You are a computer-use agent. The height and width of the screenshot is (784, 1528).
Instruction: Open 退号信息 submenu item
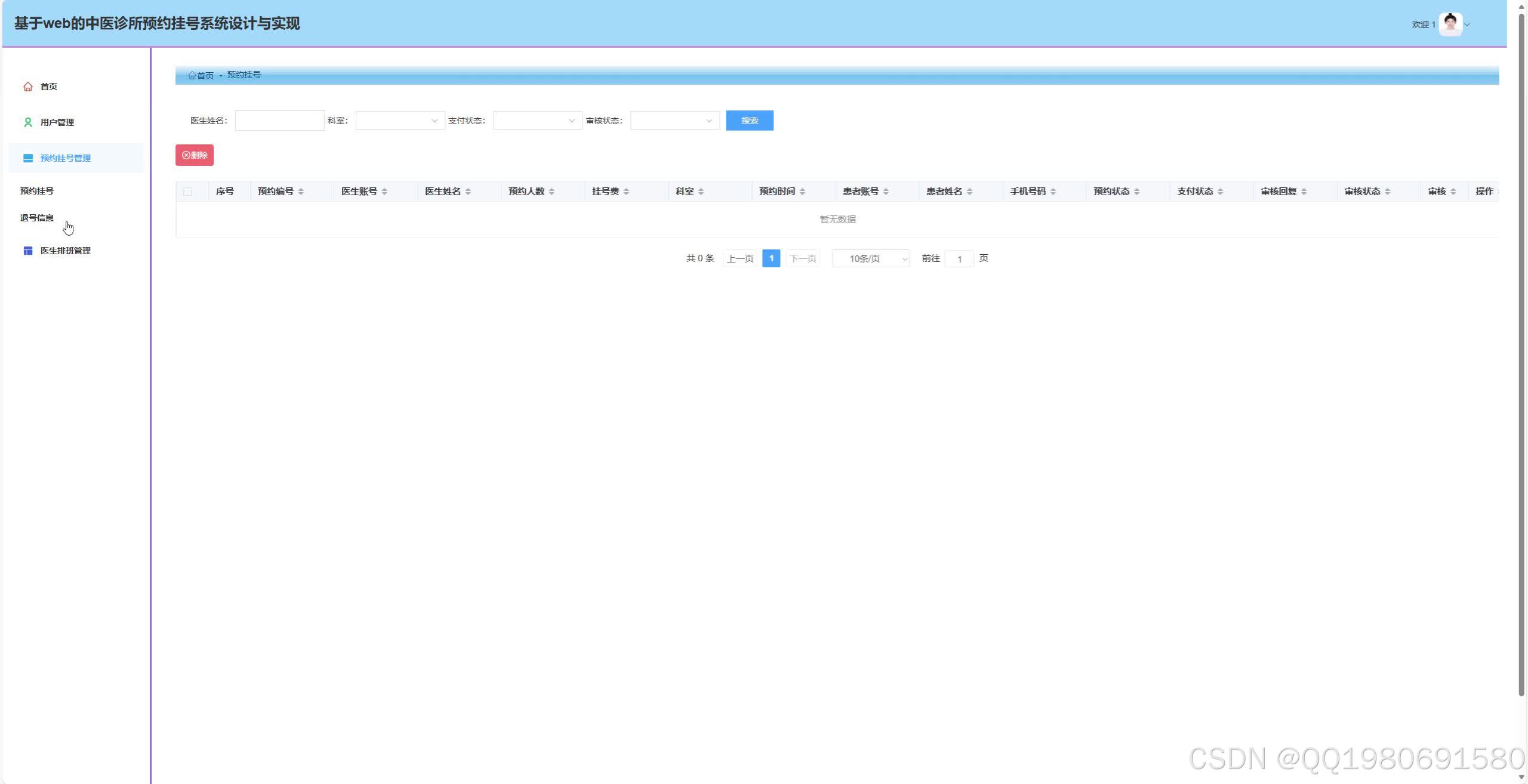(x=37, y=218)
